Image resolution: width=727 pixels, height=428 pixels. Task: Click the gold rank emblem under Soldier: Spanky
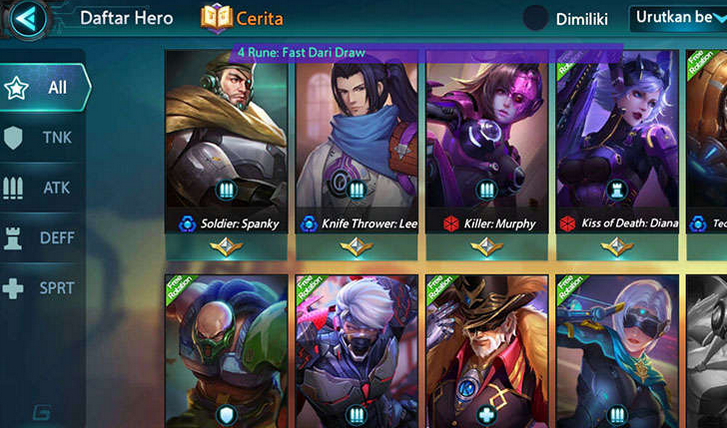tap(226, 247)
